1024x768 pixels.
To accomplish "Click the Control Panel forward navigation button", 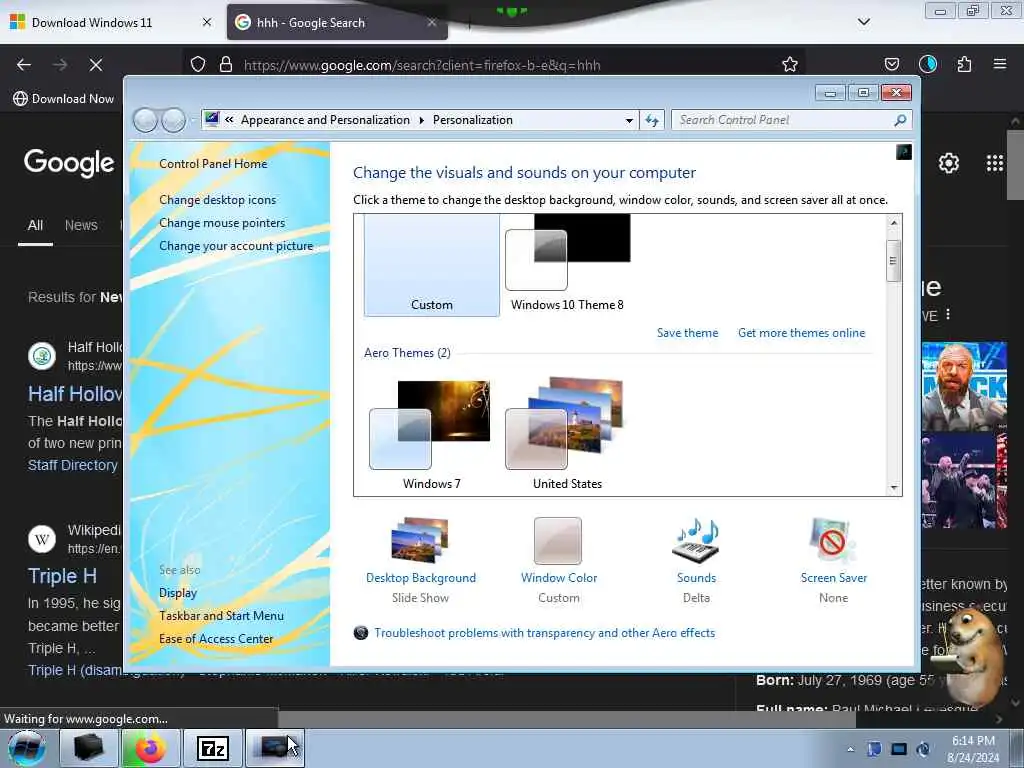I will point(173,120).
